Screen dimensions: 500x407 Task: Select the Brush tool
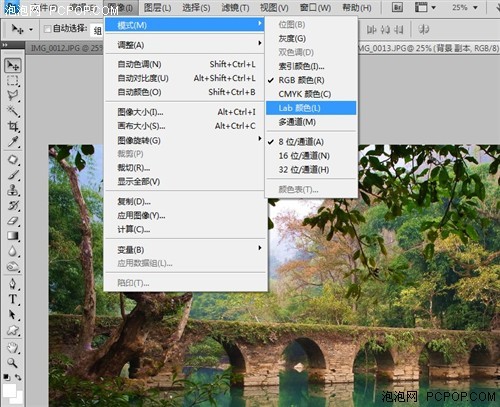pos(13,175)
